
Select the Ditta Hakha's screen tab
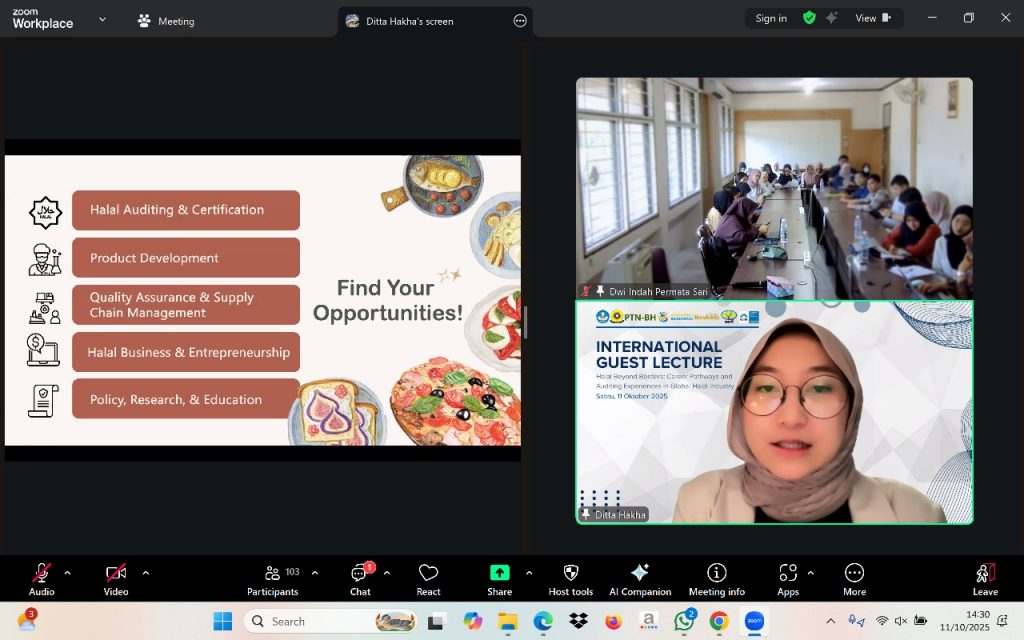click(x=412, y=21)
